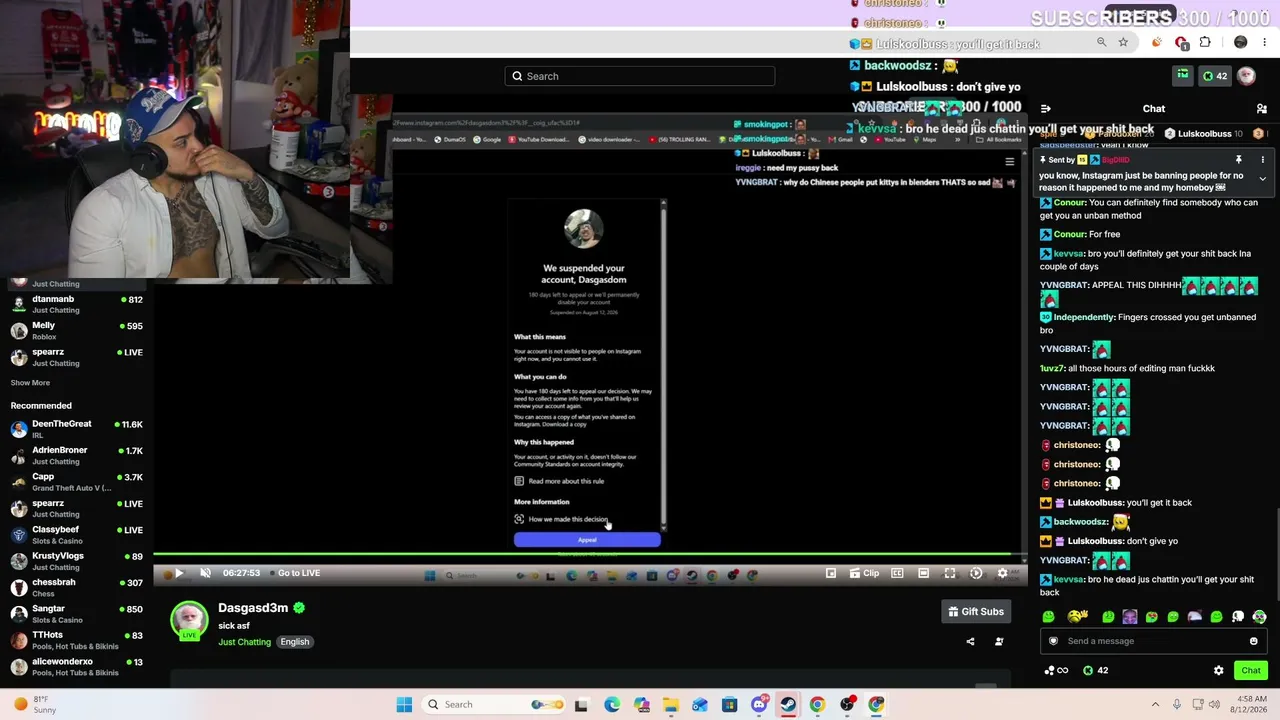The width and height of the screenshot is (1280, 720).
Task: Click Show More in the sidebar
Action: (x=30, y=383)
